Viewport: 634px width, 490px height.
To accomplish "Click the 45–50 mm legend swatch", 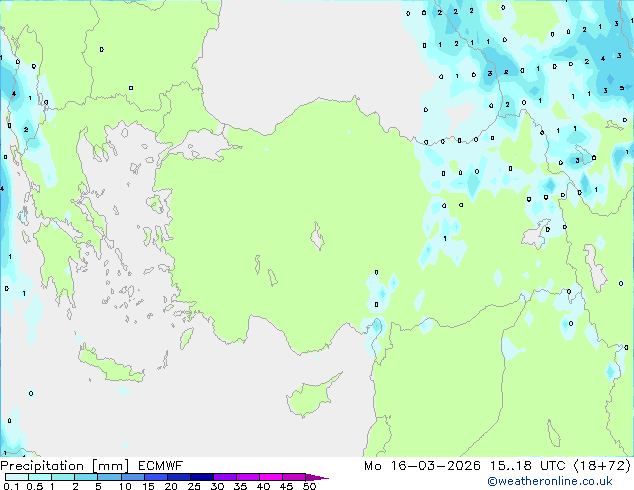I will tap(294, 477).
